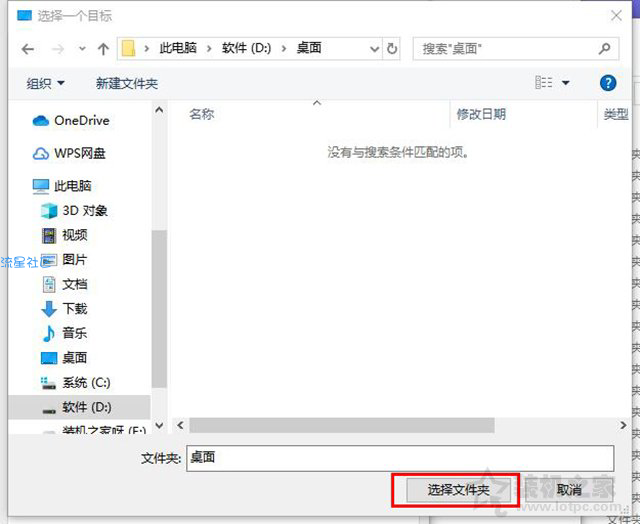Click 桌面 in the address breadcrumb
This screenshot has height=524, width=640.
[309, 48]
